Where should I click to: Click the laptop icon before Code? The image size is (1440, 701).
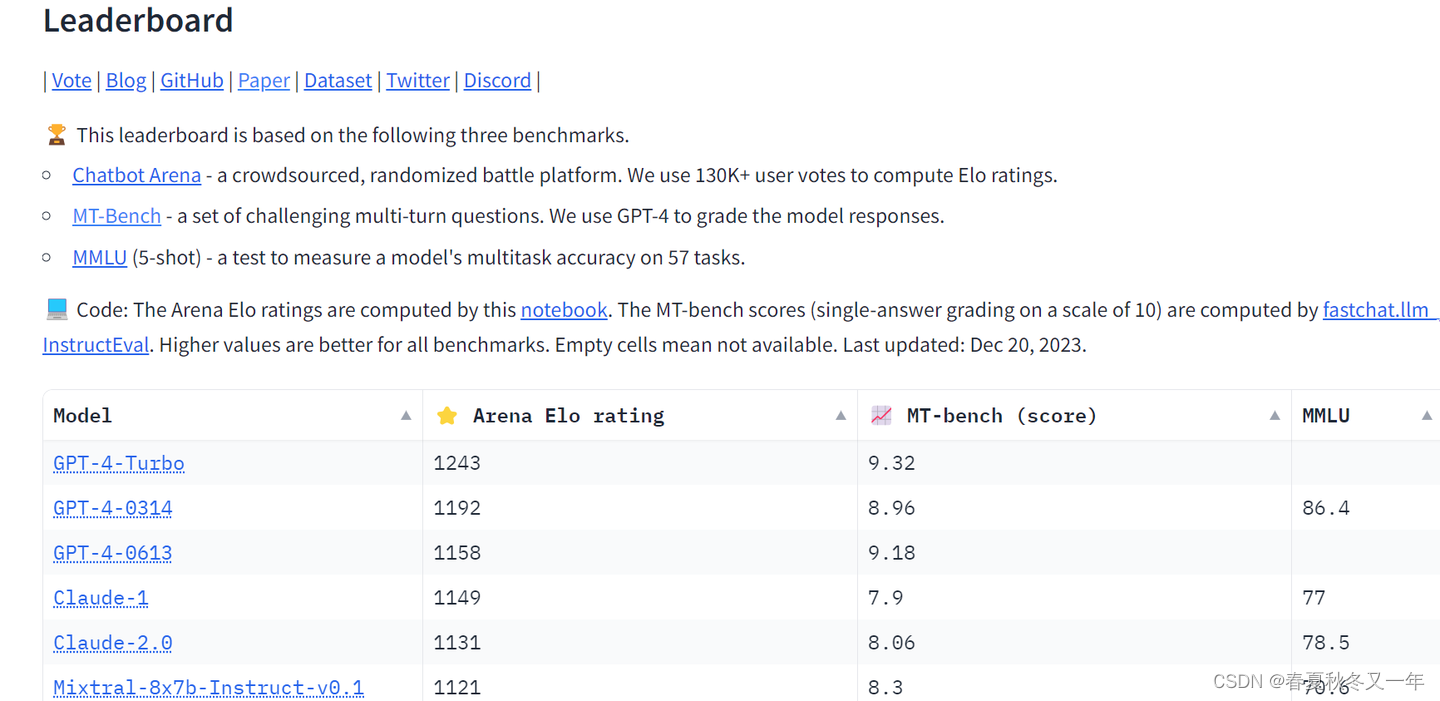tap(57, 310)
